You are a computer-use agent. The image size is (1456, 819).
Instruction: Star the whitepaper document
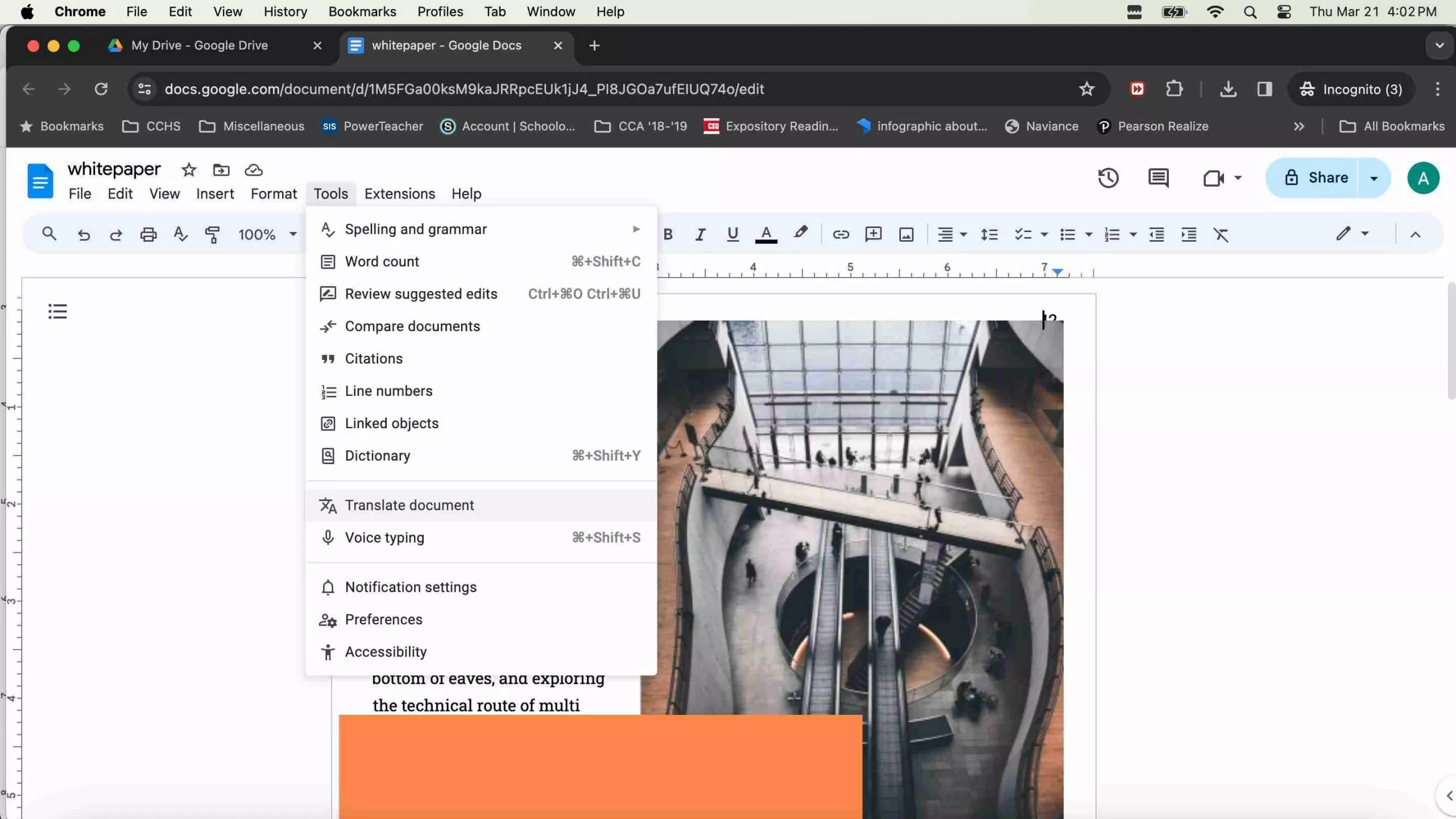189,169
